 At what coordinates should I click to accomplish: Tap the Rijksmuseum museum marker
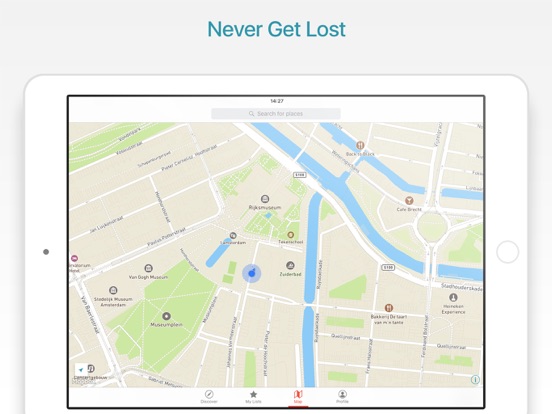click(265, 199)
